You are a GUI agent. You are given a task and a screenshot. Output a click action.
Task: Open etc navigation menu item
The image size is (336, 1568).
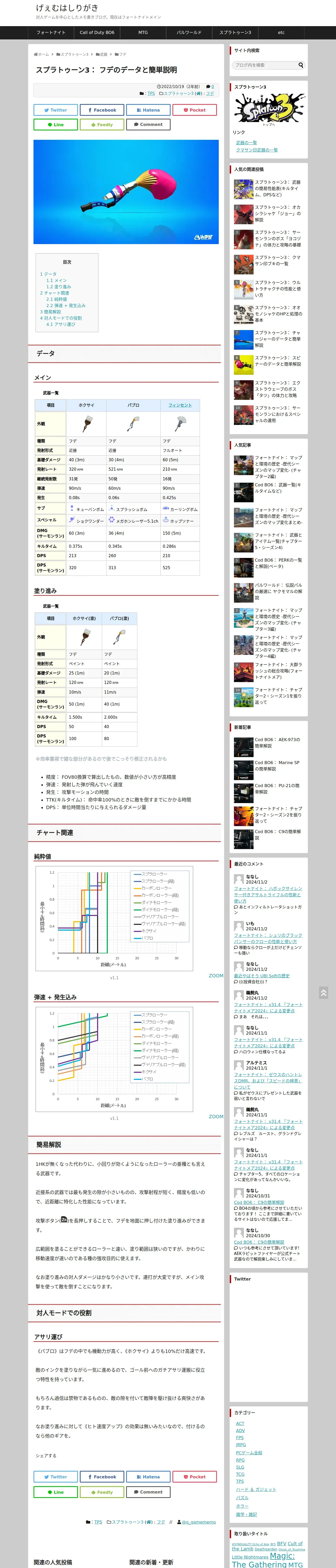click(281, 33)
